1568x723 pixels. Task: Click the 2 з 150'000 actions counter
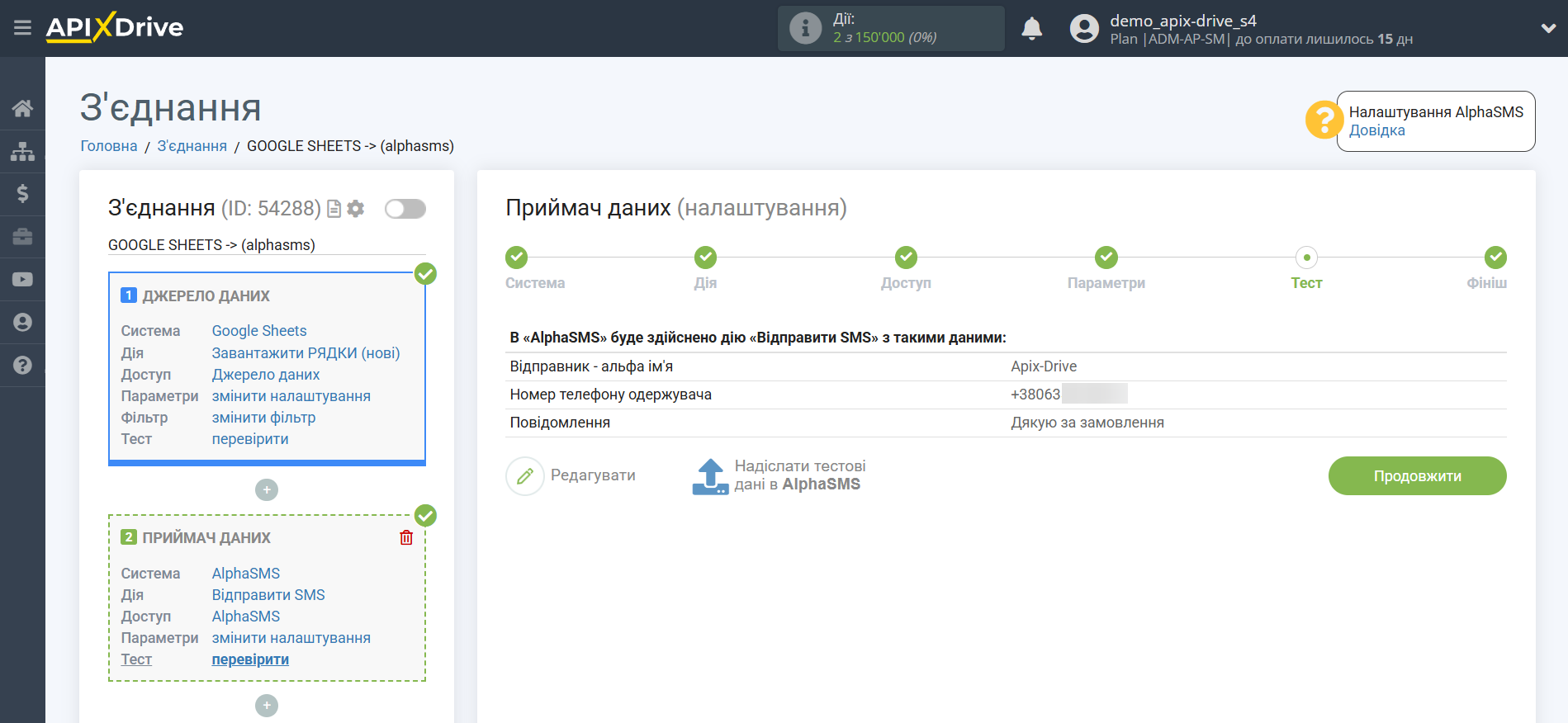tap(884, 38)
